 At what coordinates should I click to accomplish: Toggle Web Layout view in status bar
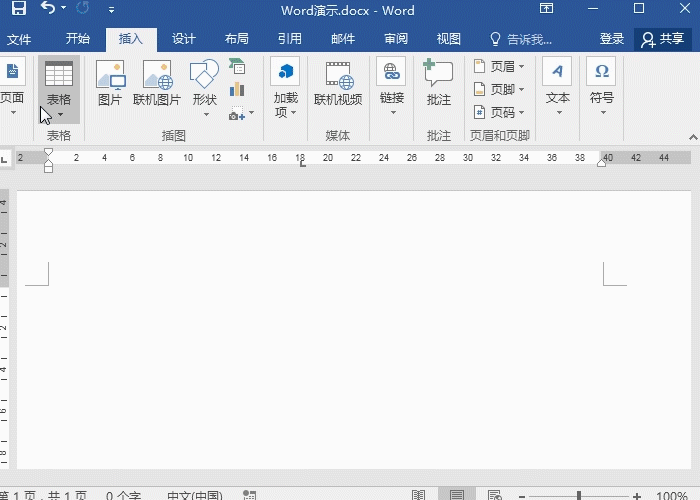pos(493,495)
